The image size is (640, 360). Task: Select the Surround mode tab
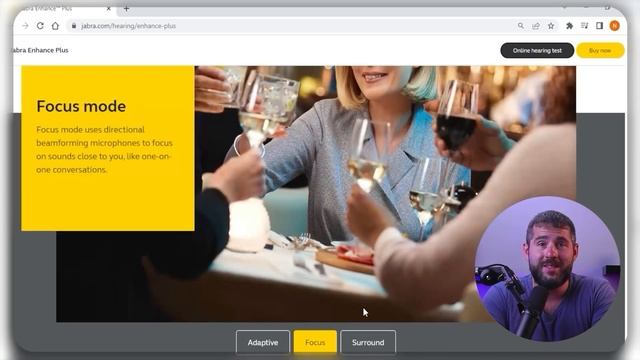point(368,342)
